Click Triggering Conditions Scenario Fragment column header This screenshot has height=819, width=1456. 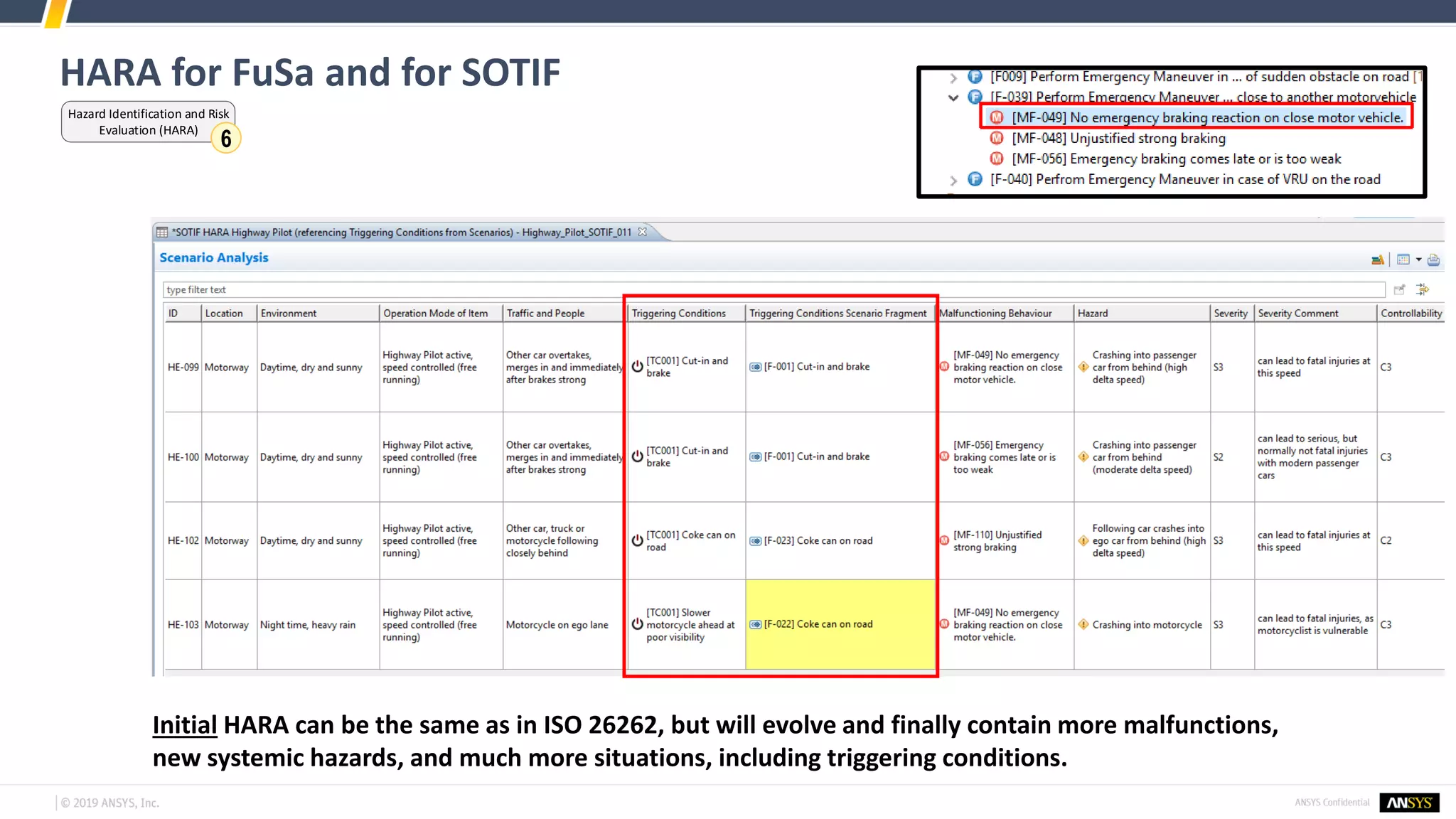pyautogui.click(x=840, y=313)
